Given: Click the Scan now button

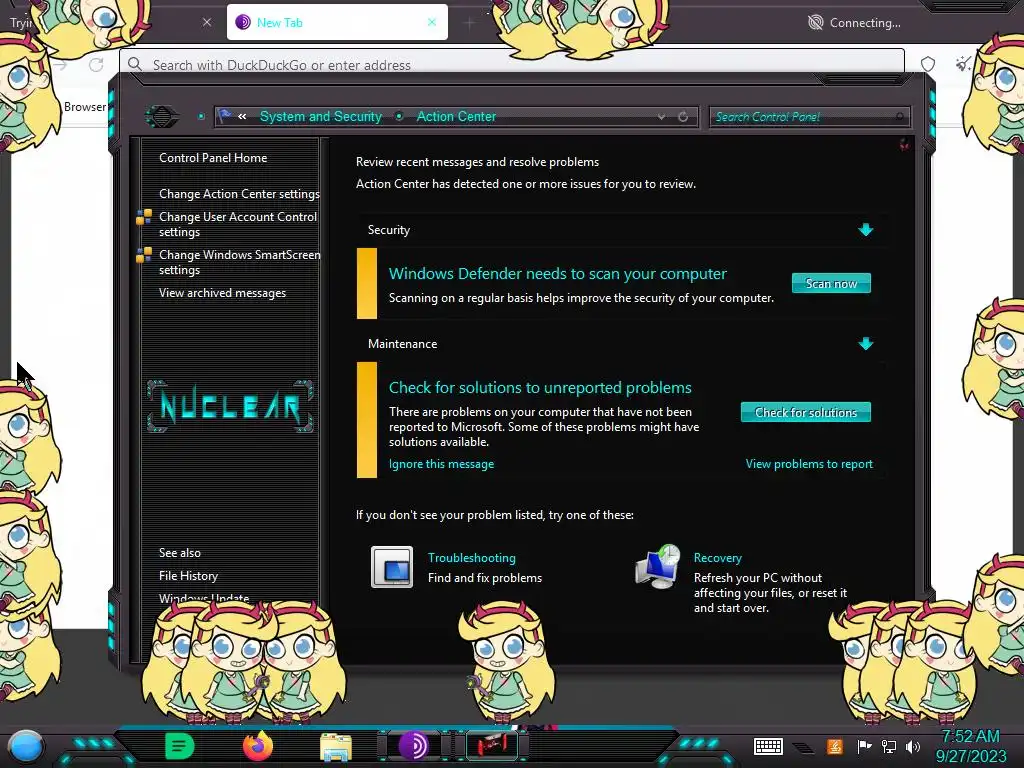Looking at the screenshot, I should click(831, 283).
